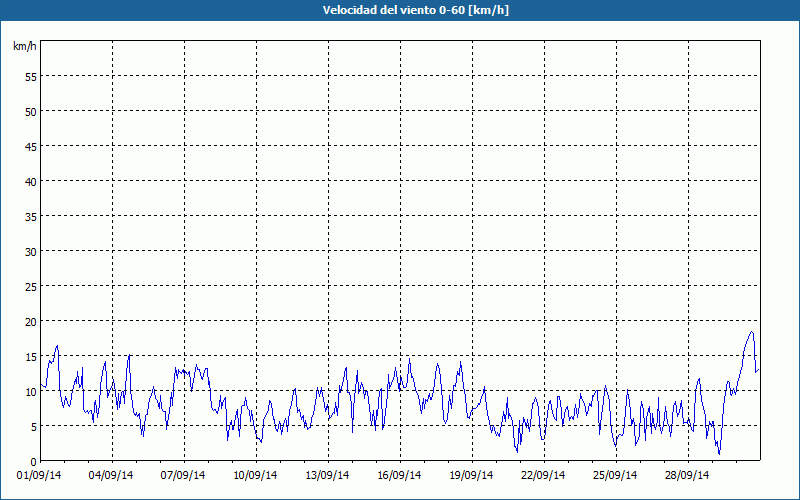Click the y-axis label '25'

point(31,287)
